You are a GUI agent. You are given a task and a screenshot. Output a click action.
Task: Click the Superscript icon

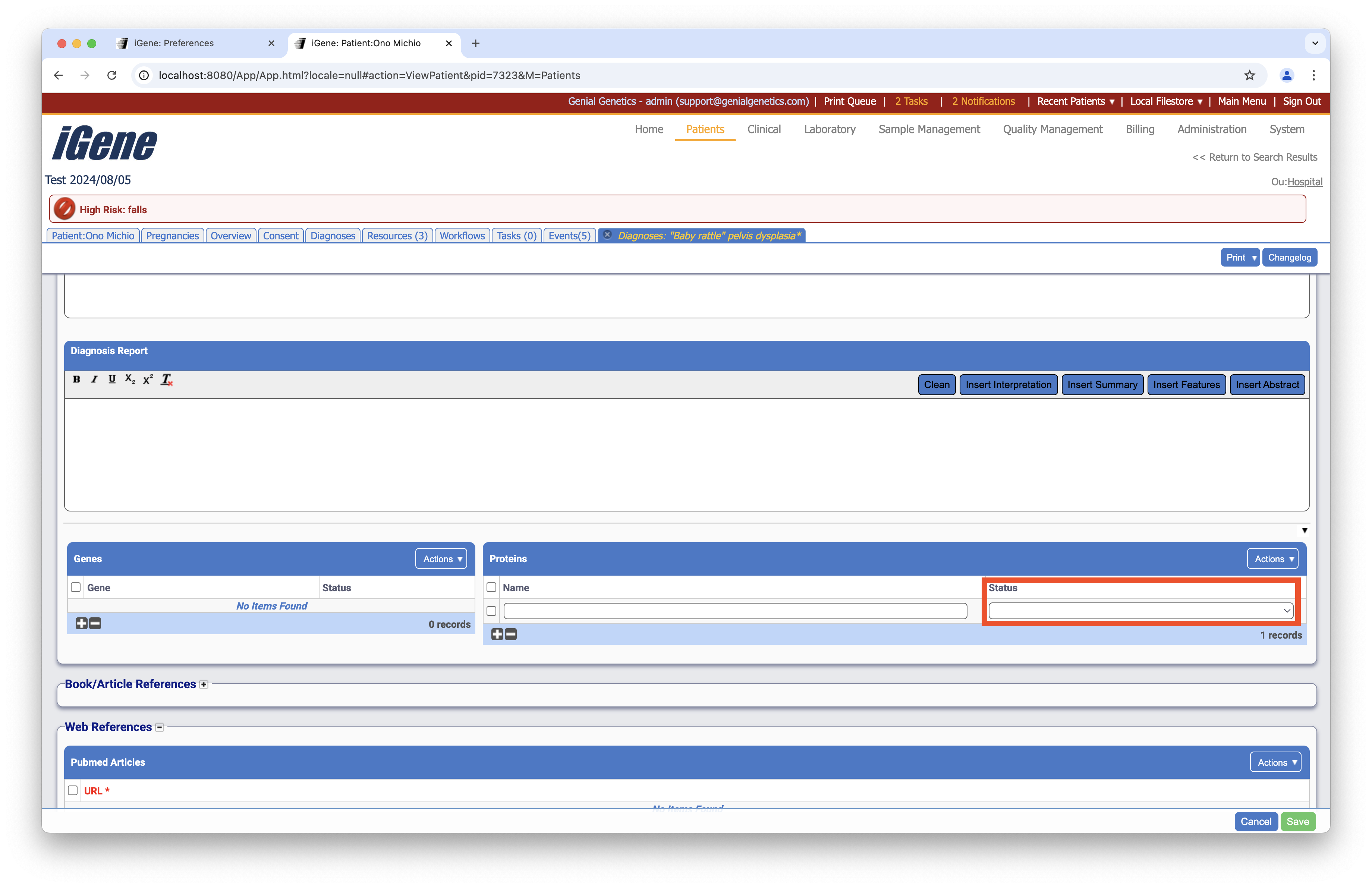coord(148,379)
